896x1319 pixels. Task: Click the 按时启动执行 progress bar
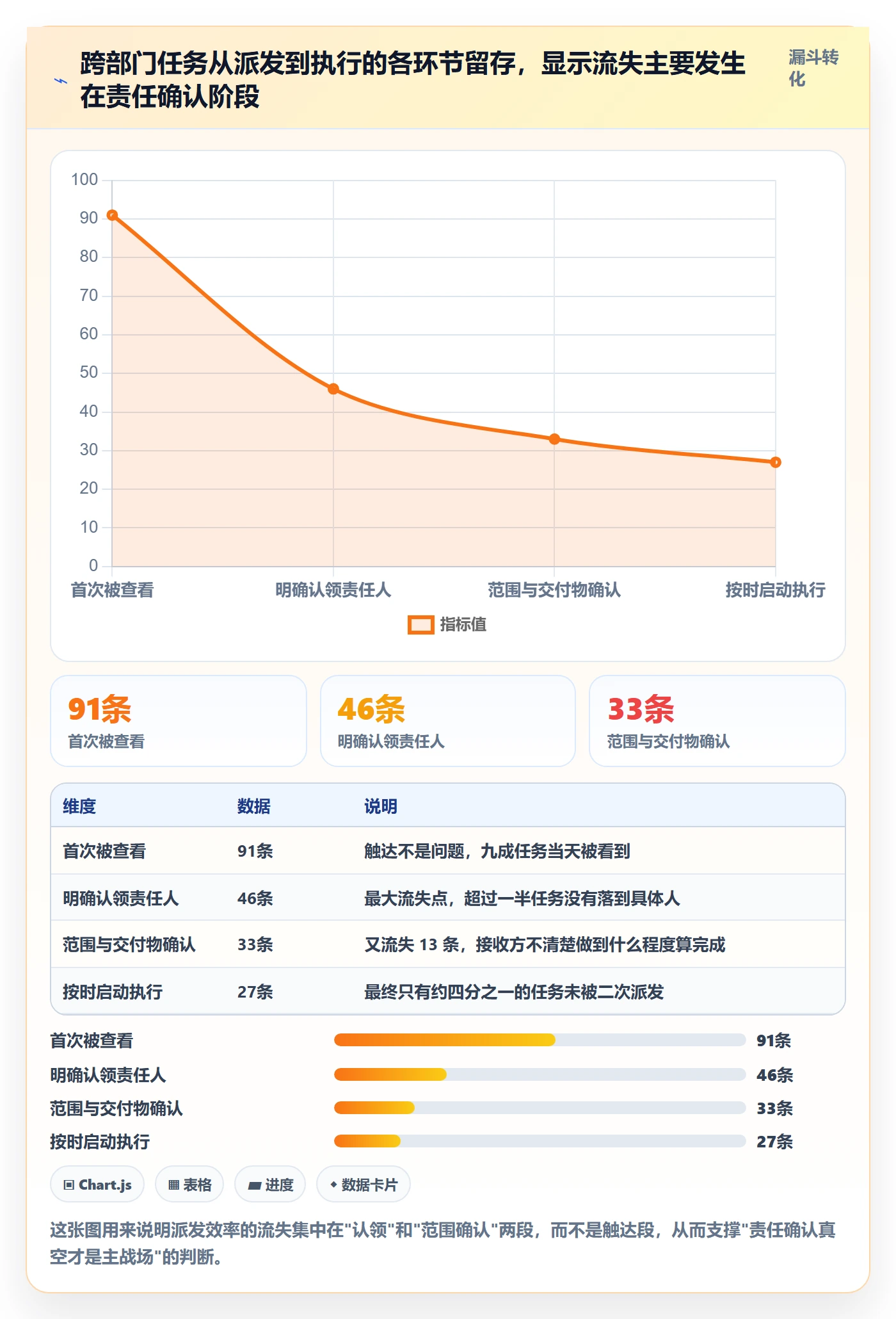pyautogui.click(x=540, y=1141)
